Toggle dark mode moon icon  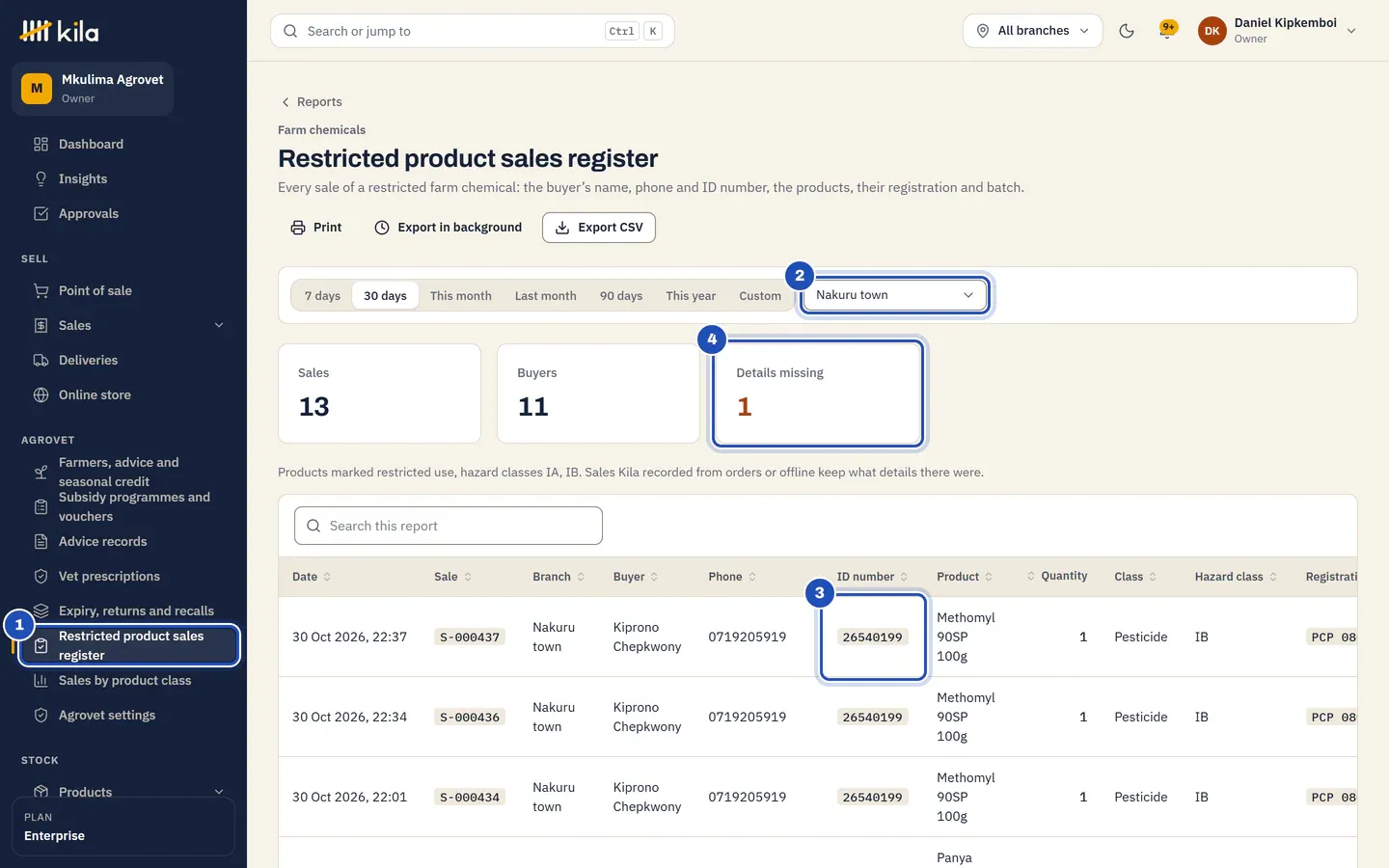coord(1126,31)
